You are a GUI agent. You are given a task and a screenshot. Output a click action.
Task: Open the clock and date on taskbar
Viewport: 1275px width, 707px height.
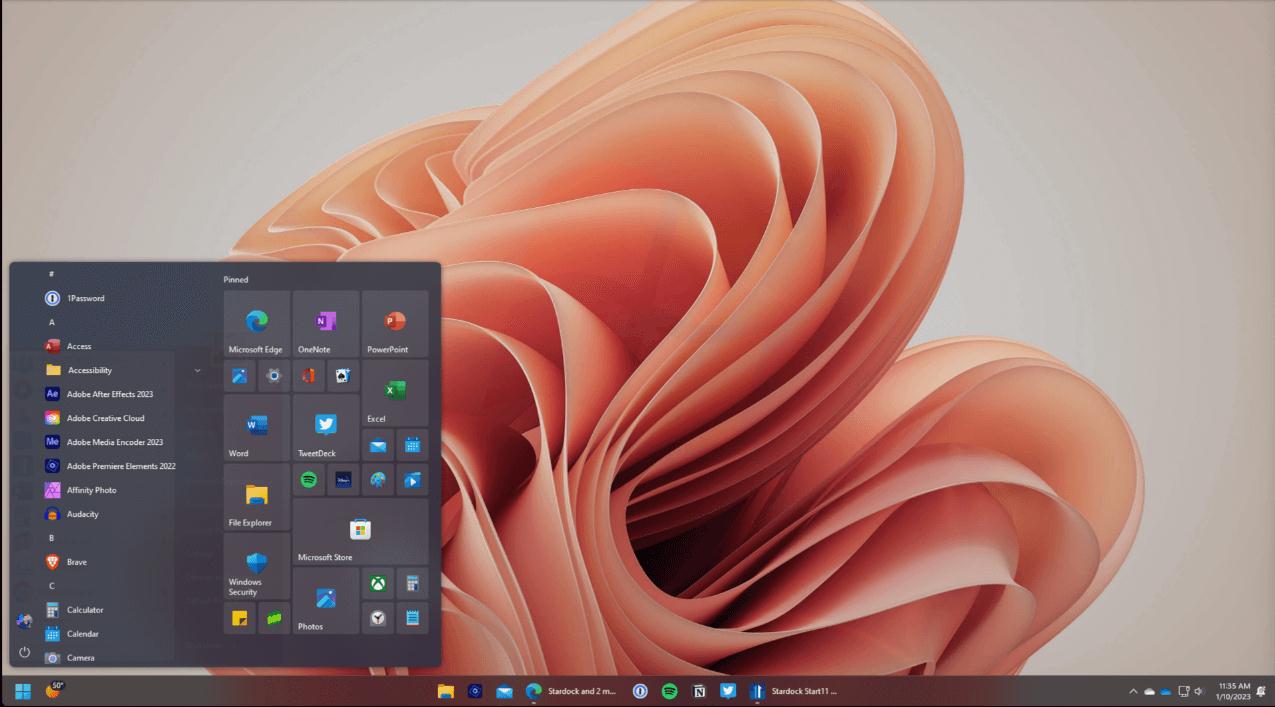[x=1234, y=691]
